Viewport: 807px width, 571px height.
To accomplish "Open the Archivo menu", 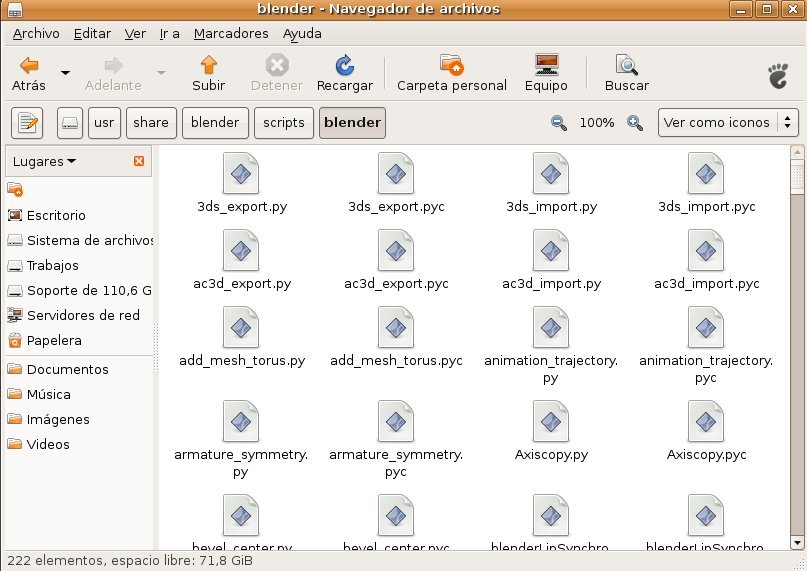I will (x=36, y=34).
